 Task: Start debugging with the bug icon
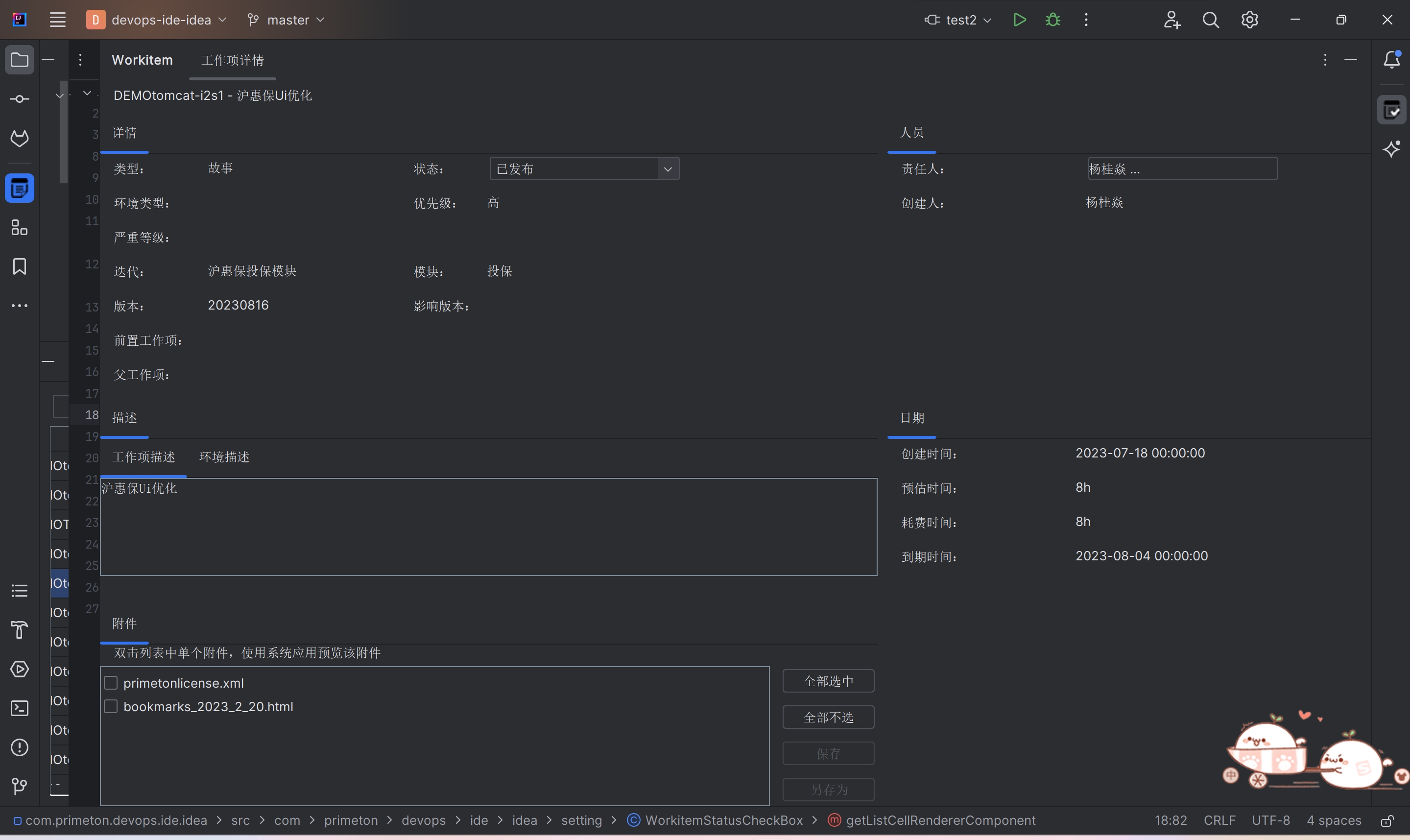[x=1052, y=19]
